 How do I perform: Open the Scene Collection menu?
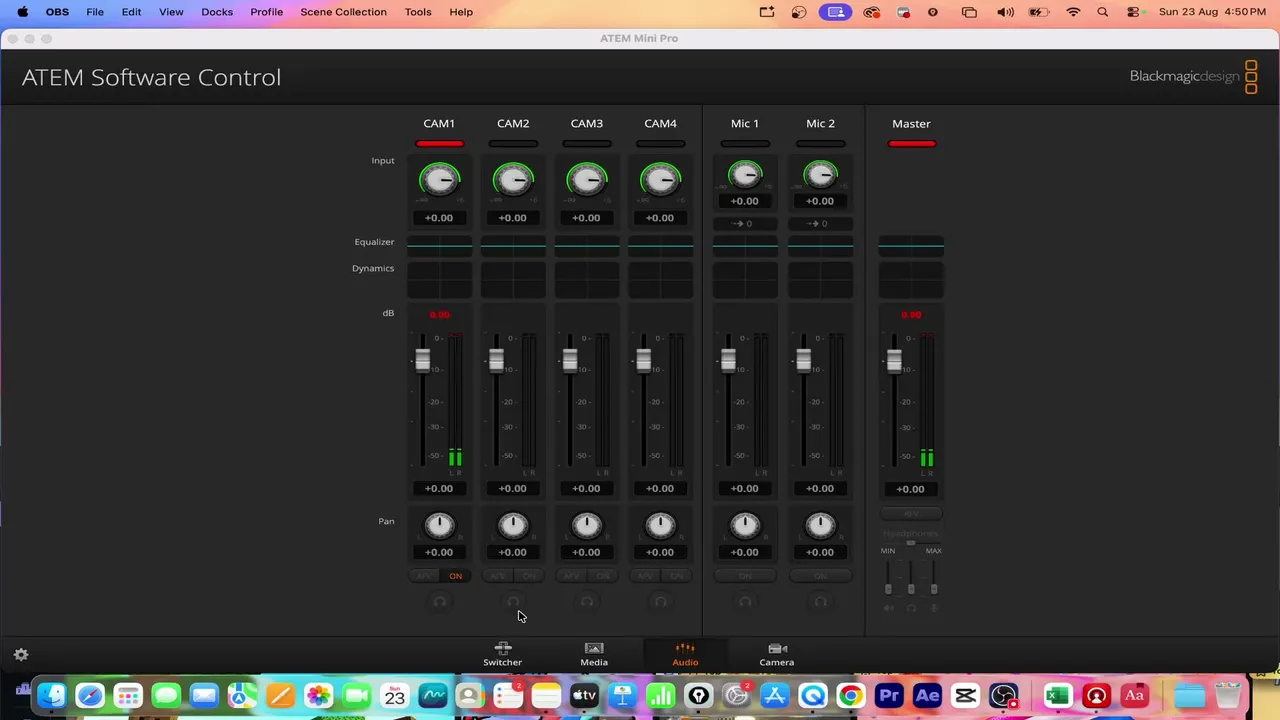coord(343,12)
